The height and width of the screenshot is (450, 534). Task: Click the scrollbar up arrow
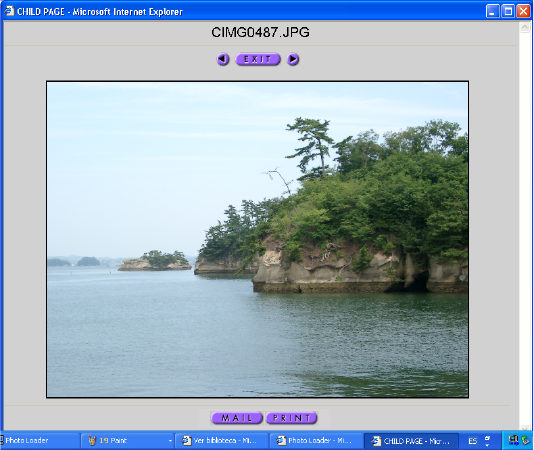click(x=524, y=27)
